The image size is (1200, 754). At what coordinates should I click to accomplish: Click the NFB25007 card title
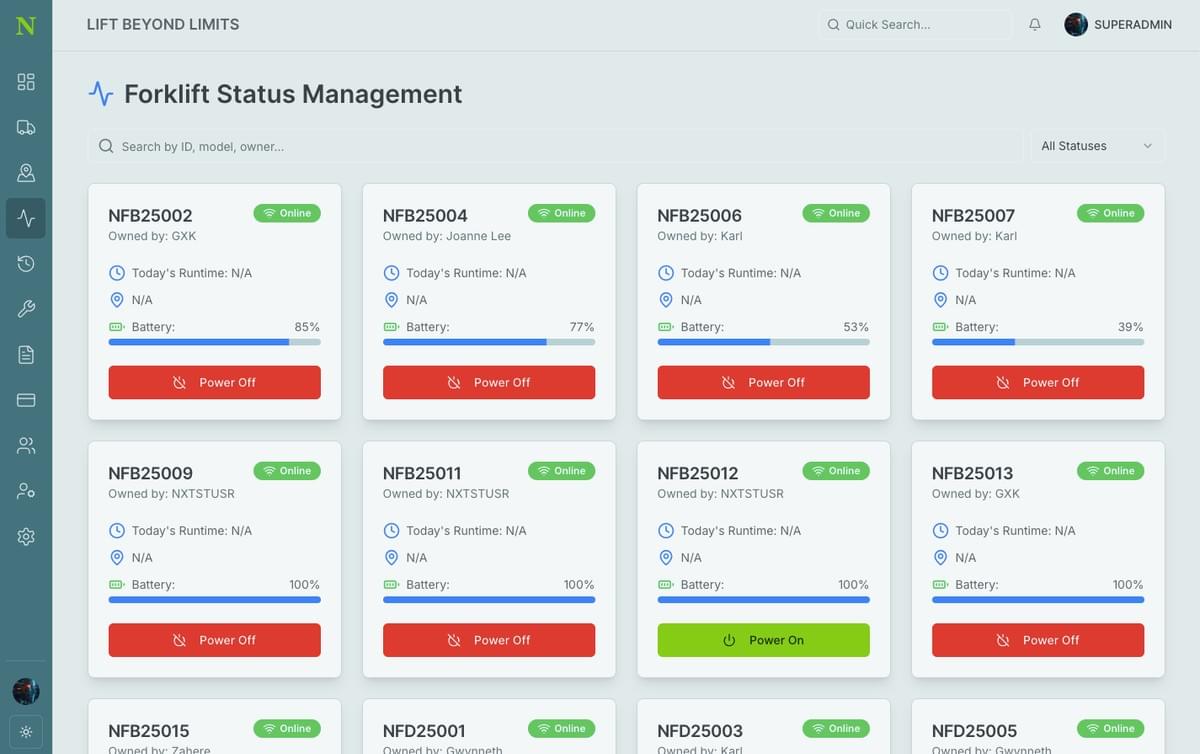[x=973, y=215]
